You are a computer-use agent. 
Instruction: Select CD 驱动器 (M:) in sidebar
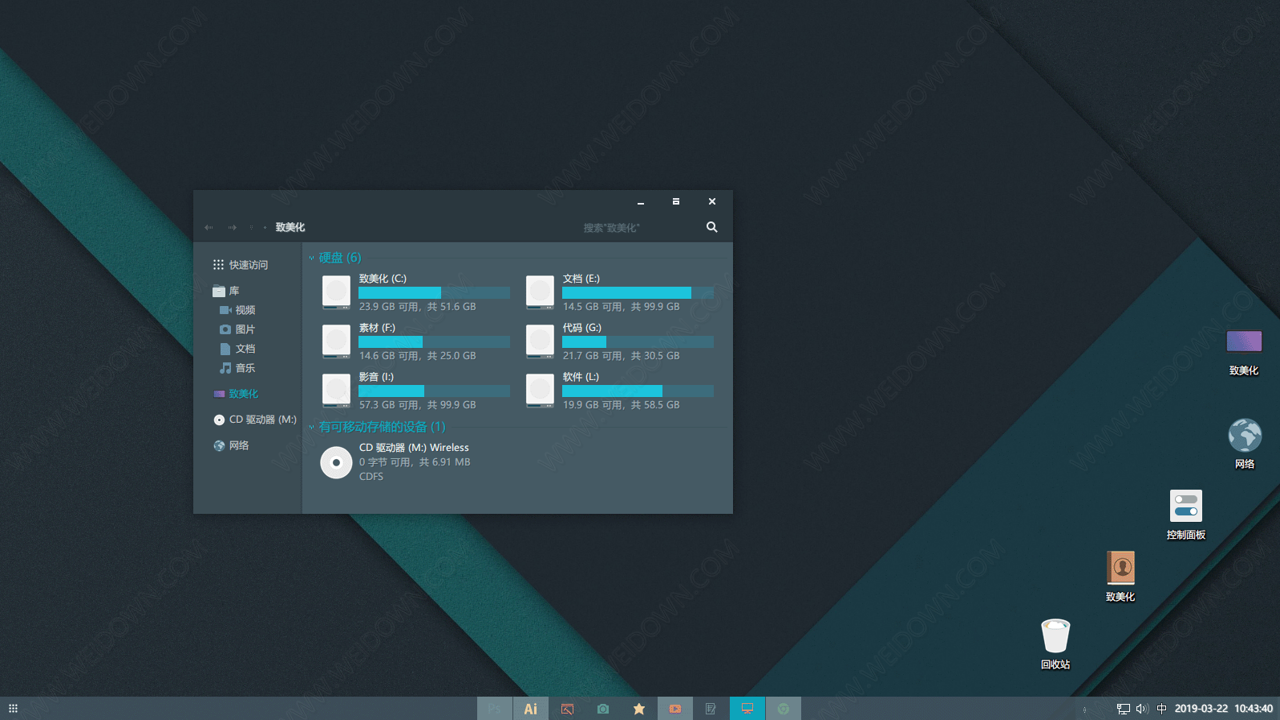[255, 420]
